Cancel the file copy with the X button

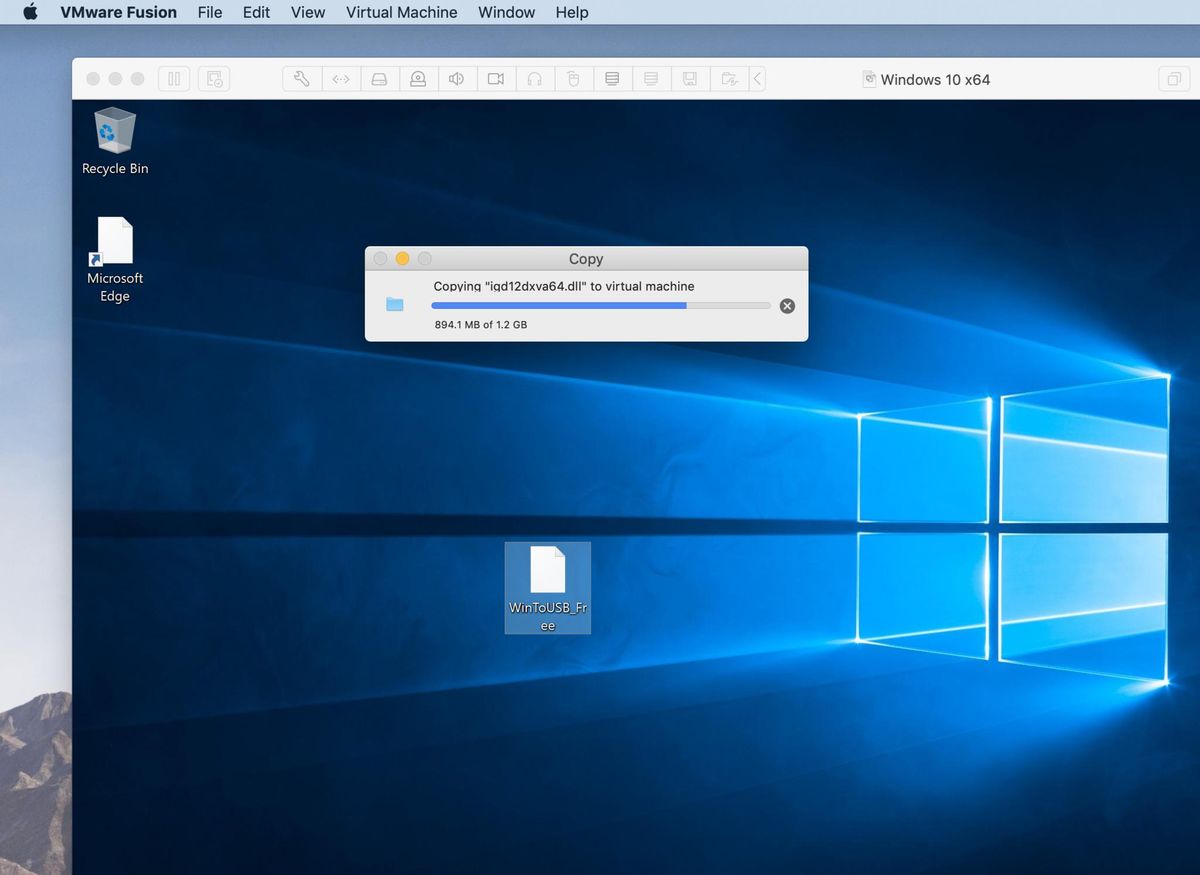[x=787, y=306]
